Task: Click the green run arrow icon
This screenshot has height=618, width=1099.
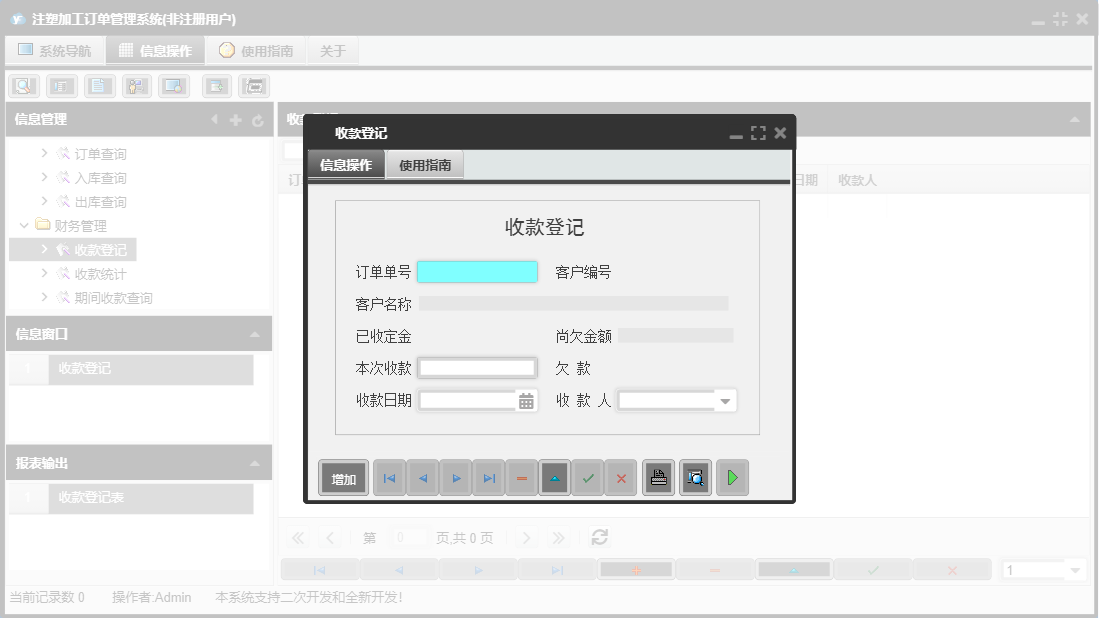Action: [732, 477]
